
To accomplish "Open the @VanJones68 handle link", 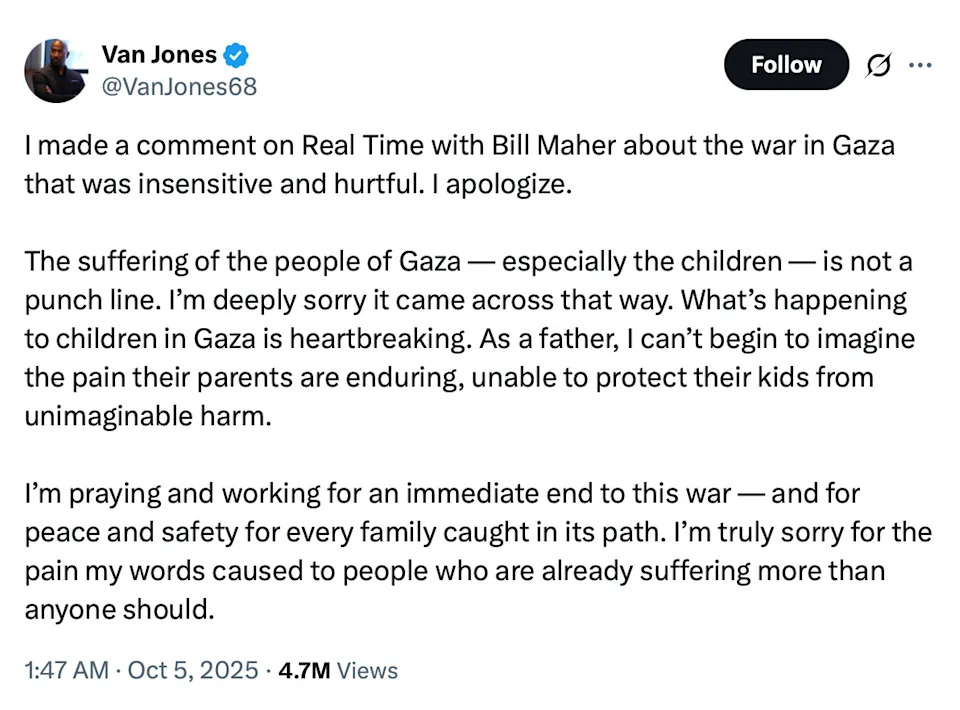I will [x=179, y=86].
